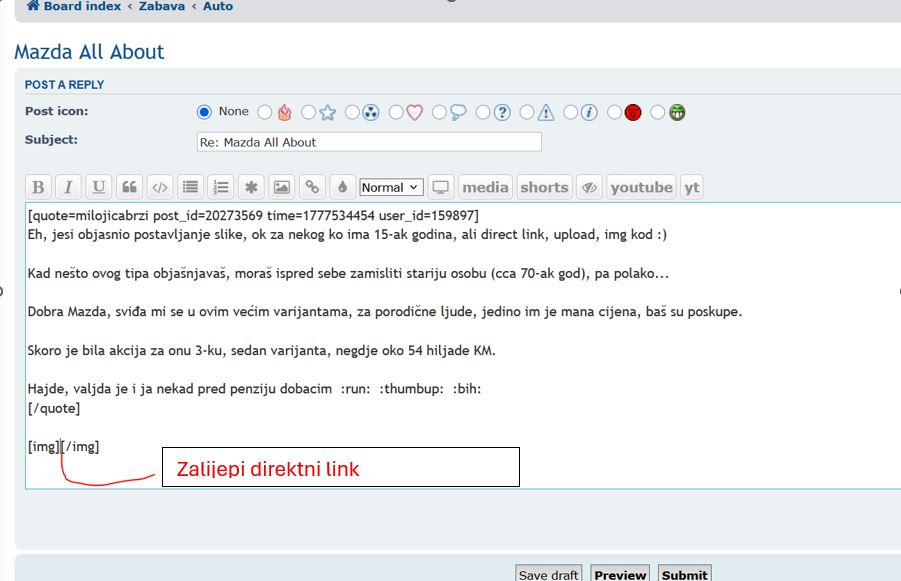This screenshot has width=901, height=581.
Task: Click the quote header line with milojicabrzi
Action: pos(253,216)
